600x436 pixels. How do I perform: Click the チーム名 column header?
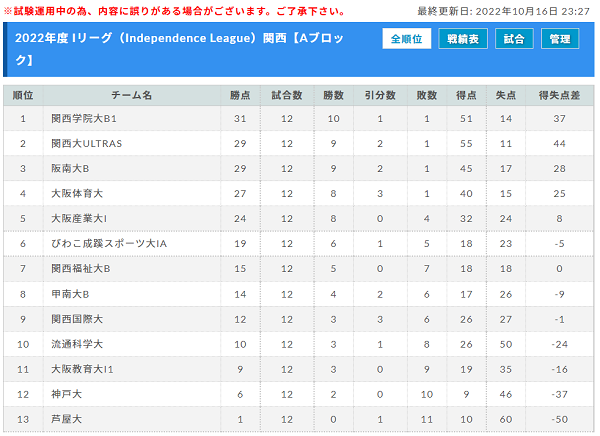(x=132, y=95)
